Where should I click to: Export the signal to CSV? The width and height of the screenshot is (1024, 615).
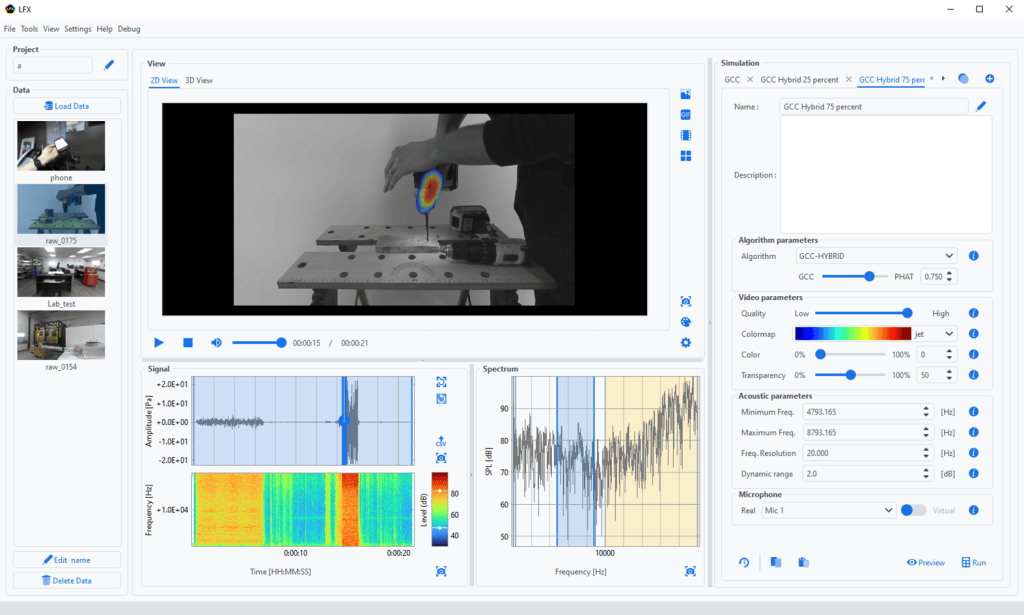441,441
